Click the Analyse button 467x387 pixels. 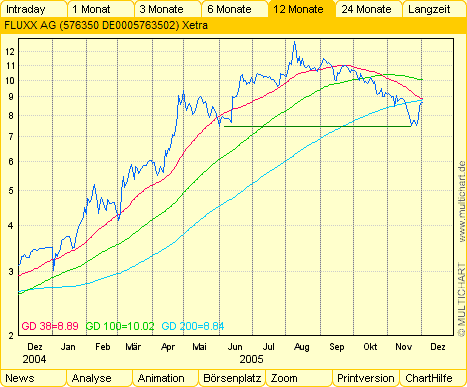tap(99, 378)
